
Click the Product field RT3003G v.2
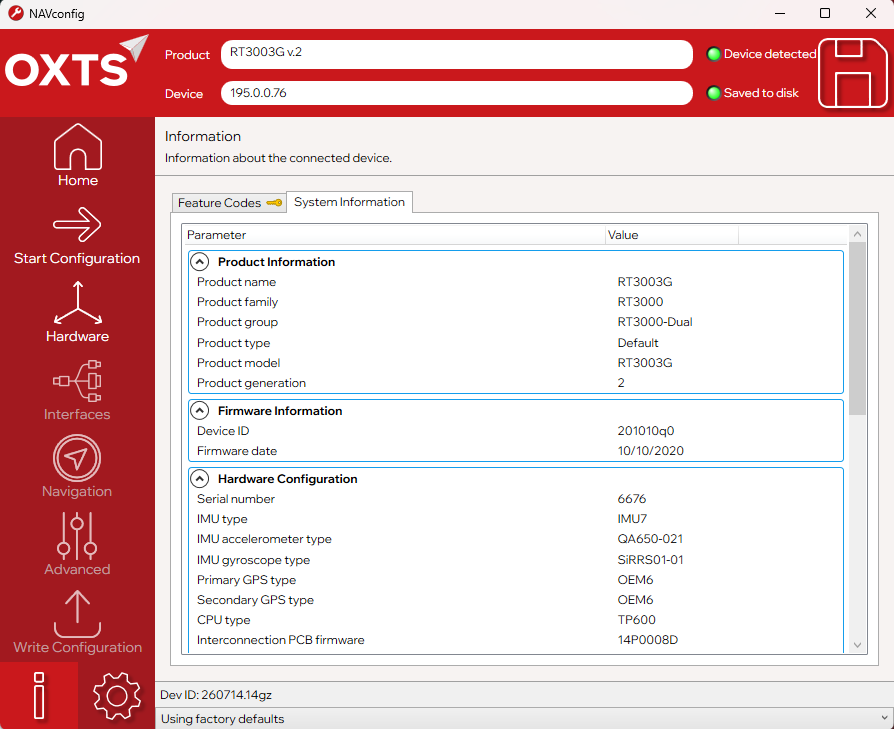pyautogui.click(x=457, y=54)
